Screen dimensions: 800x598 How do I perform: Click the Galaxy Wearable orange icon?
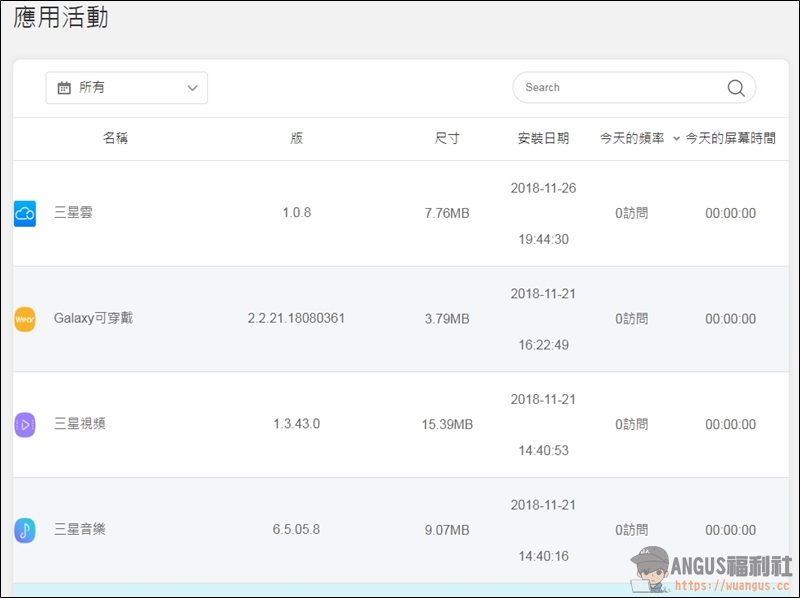coord(25,319)
